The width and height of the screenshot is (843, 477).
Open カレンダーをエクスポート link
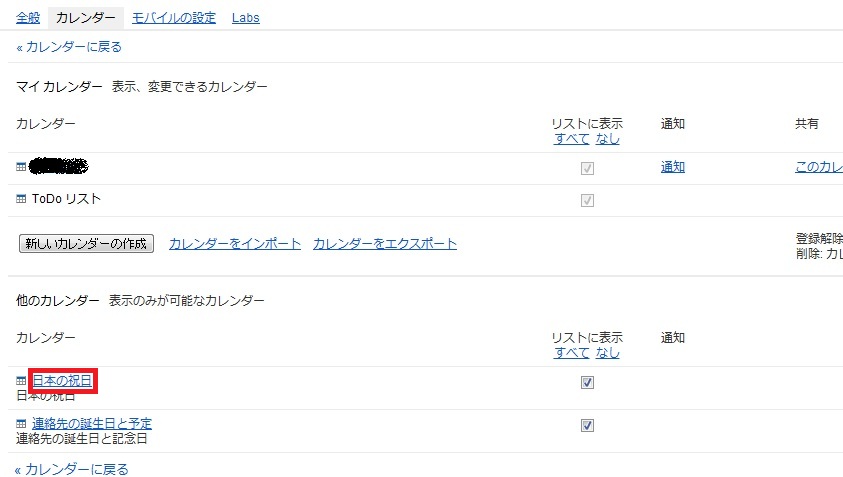pyautogui.click(x=385, y=244)
